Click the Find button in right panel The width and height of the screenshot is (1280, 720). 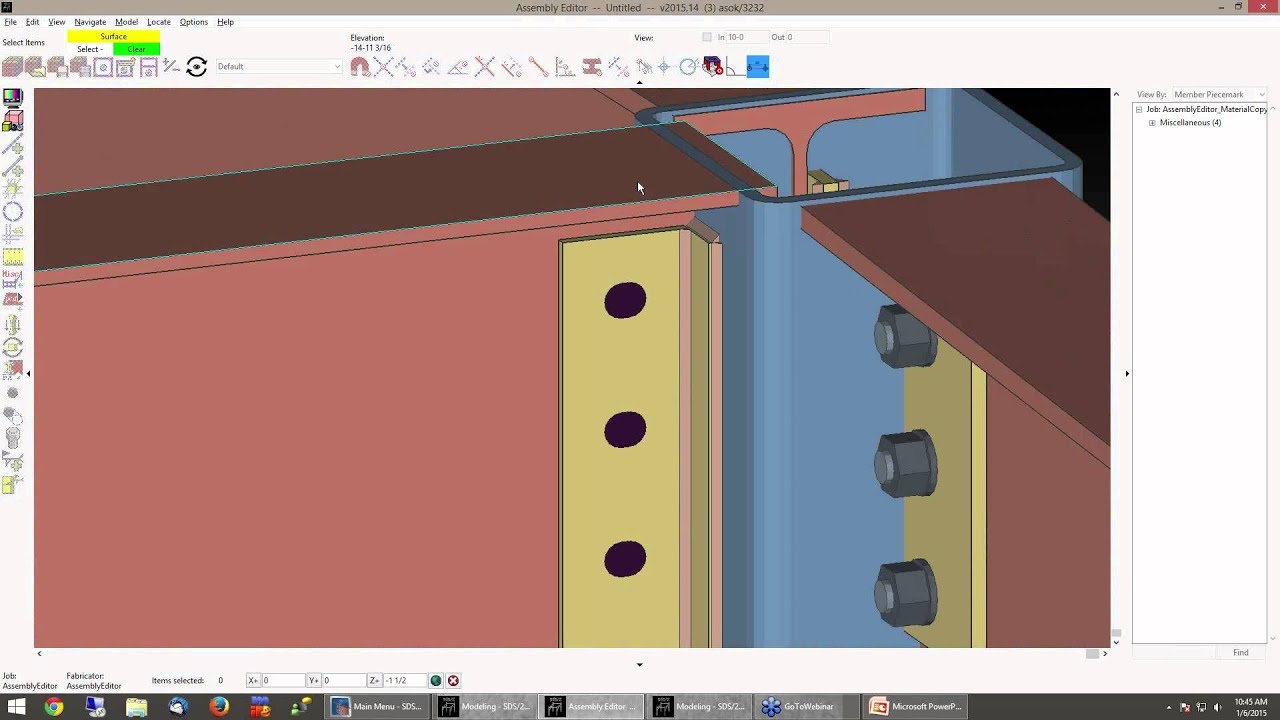1240,653
